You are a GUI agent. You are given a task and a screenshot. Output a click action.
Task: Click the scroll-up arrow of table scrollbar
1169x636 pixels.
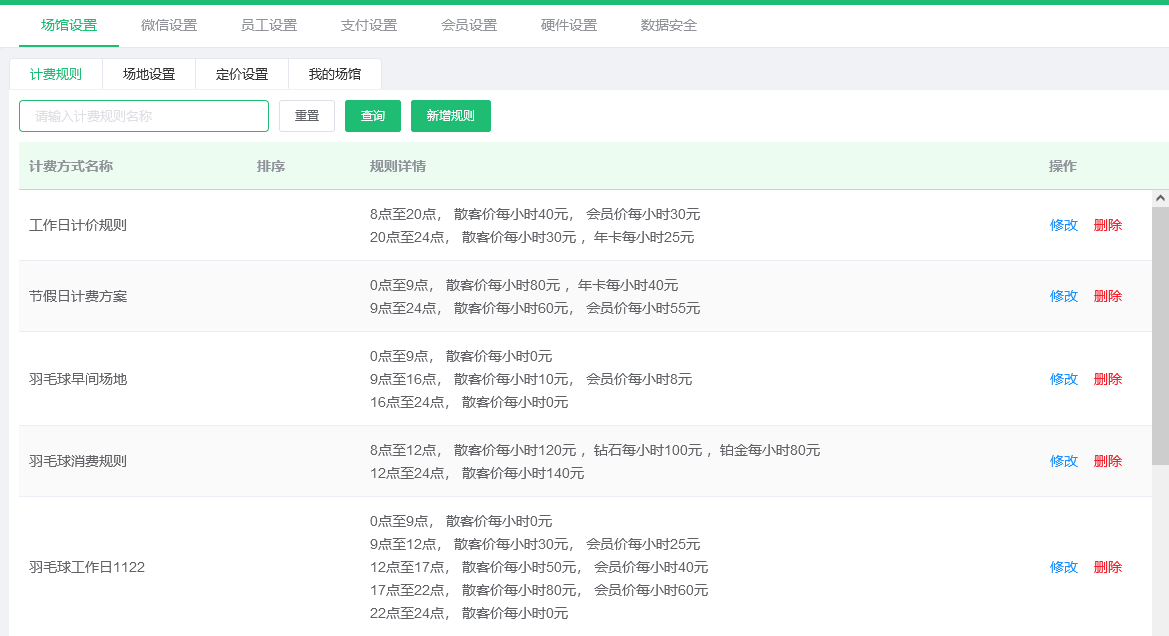click(1160, 198)
